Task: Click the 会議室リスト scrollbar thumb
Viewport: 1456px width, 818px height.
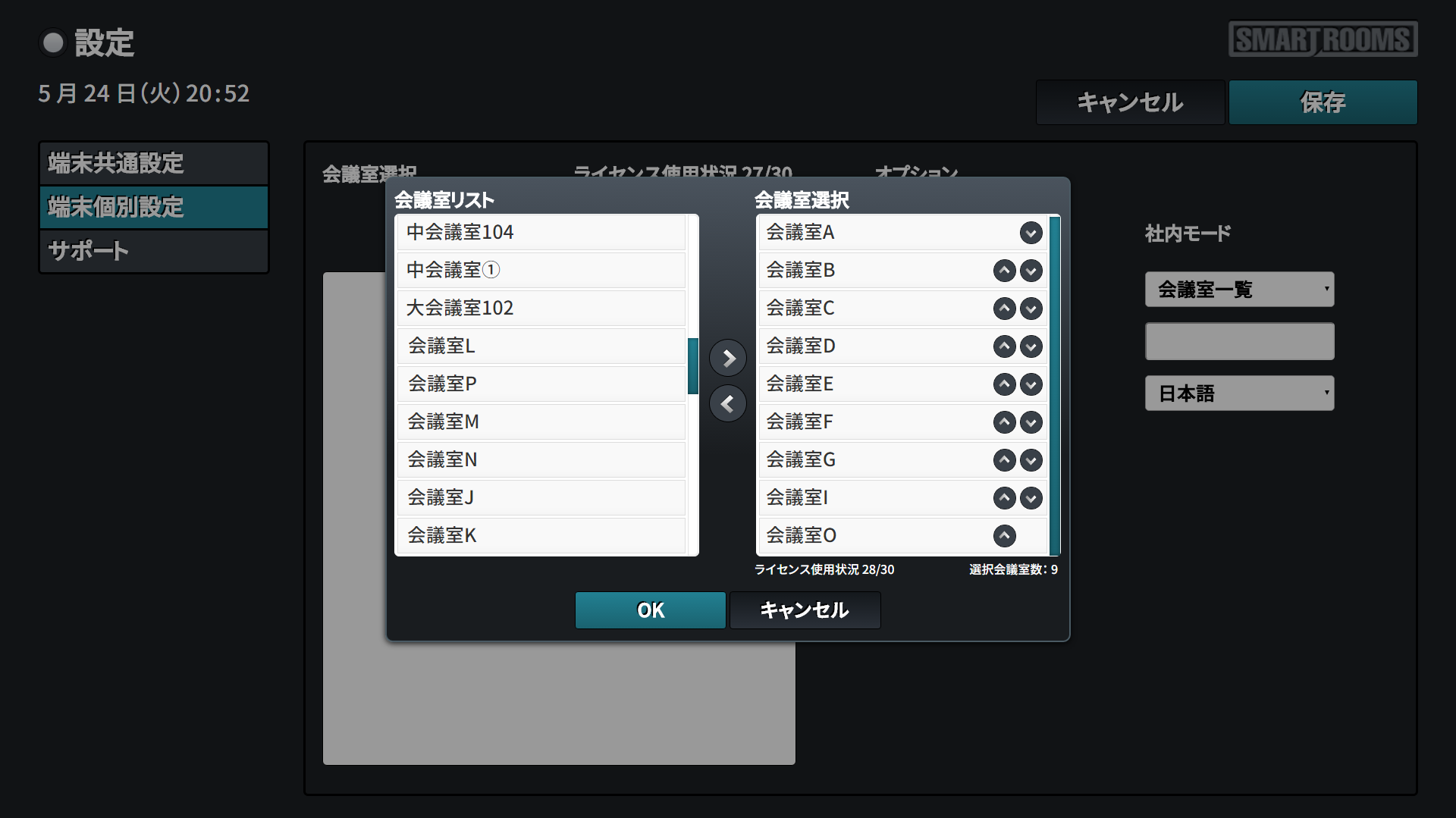Action: (x=692, y=366)
